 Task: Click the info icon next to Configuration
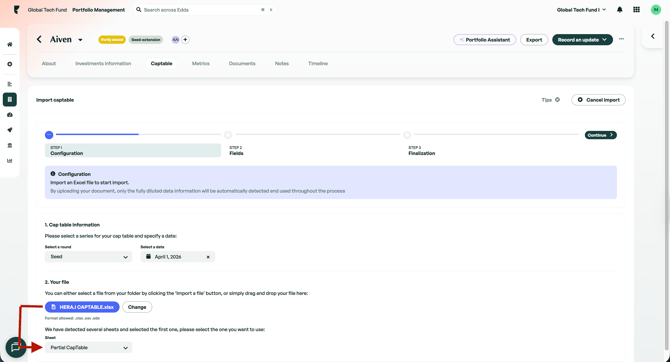tap(53, 174)
